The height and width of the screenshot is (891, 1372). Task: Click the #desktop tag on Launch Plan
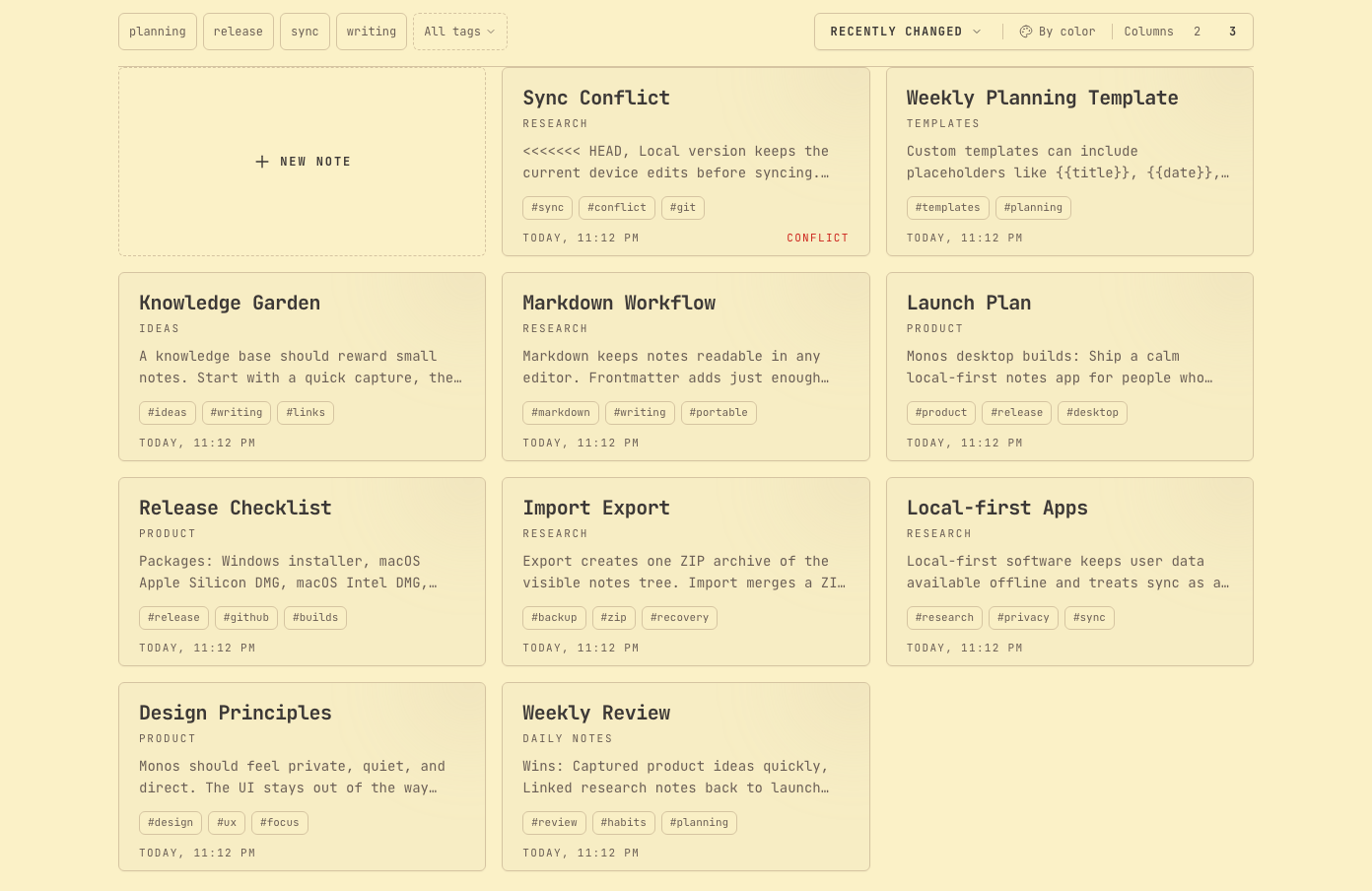(1092, 413)
